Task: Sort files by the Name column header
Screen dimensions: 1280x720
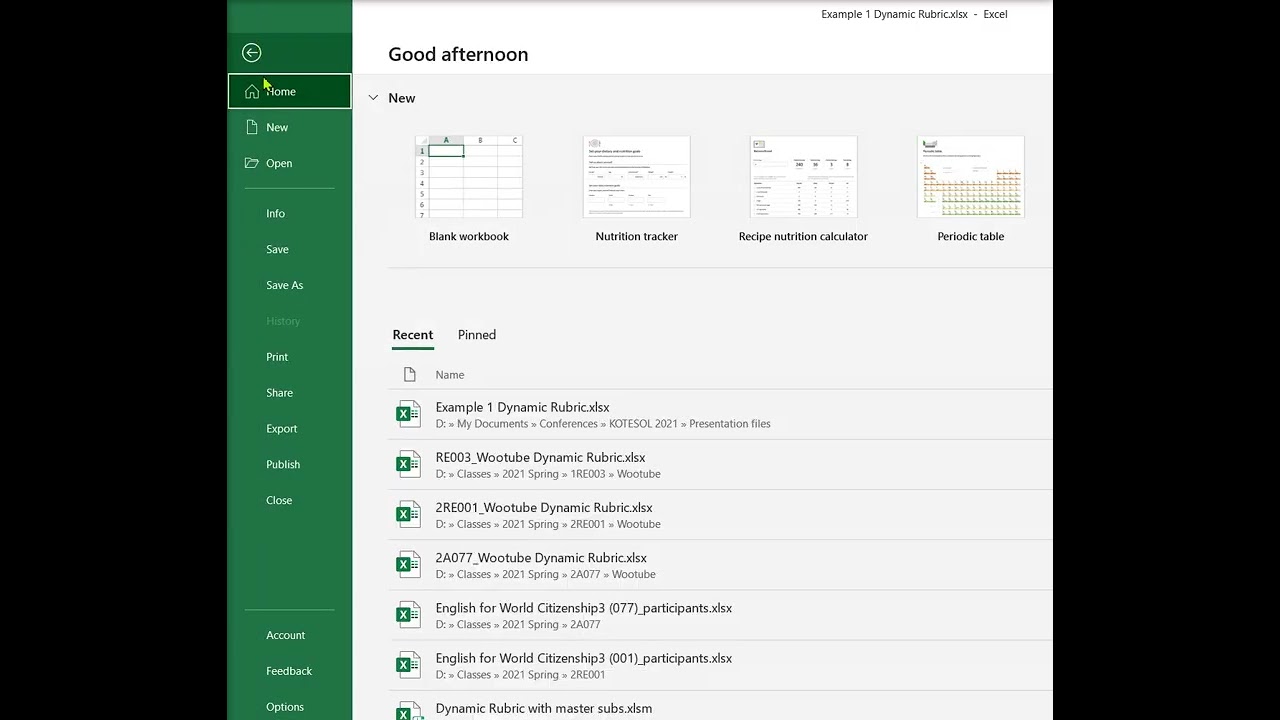Action: [450, 375]
